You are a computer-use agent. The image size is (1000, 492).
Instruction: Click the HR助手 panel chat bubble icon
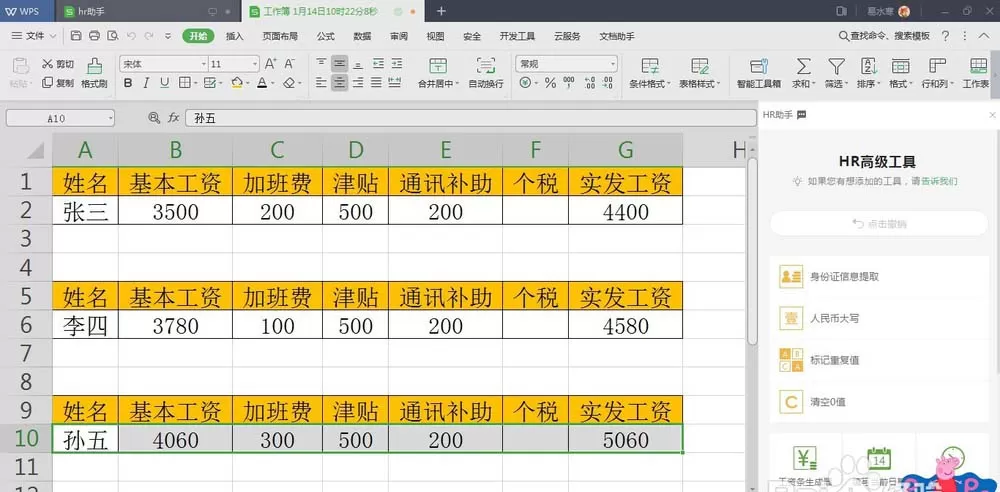pyautogui.click(x=802, y=115)
